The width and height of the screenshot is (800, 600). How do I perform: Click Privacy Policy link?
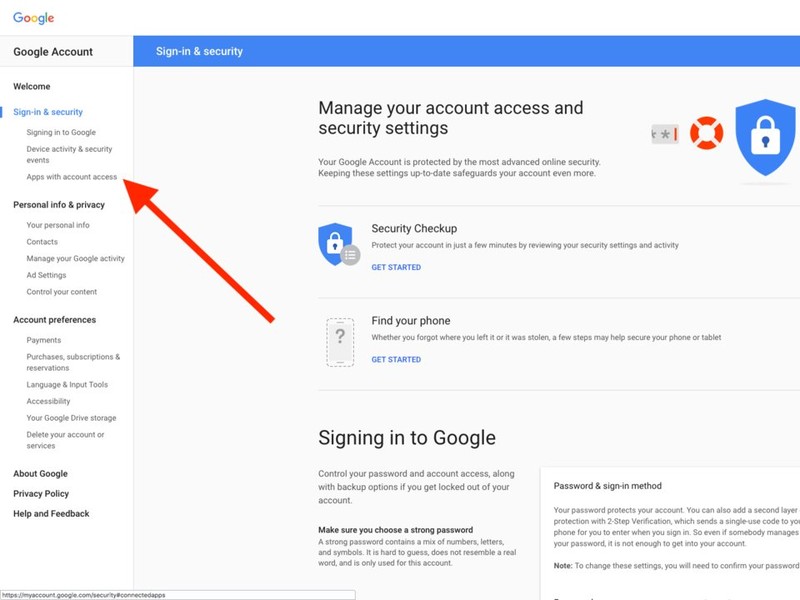pos(41,493)
